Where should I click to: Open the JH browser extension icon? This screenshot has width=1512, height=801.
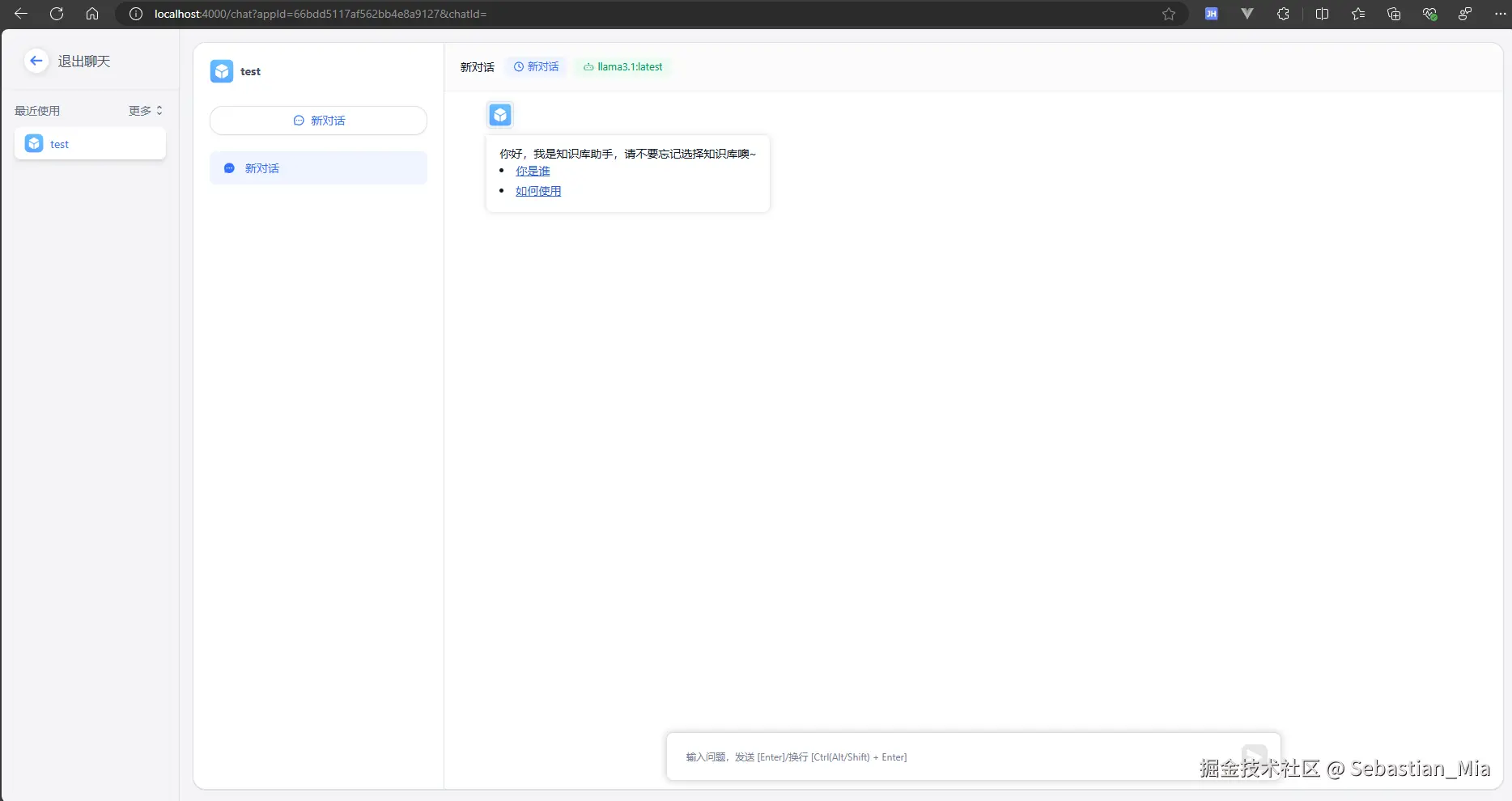pos(1212,14)
